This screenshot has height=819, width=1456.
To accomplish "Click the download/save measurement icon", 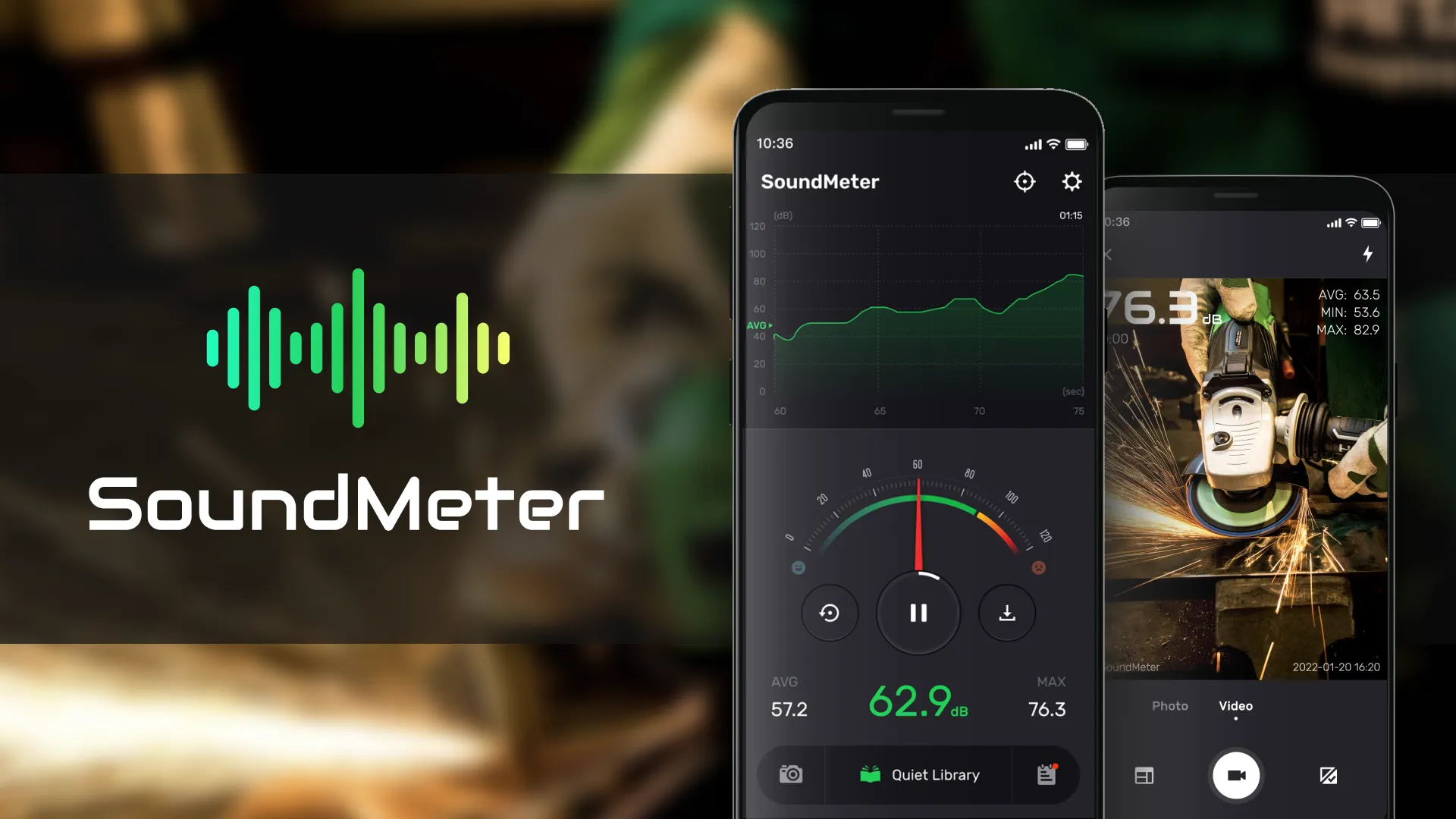I will (x=1005, y=612).
